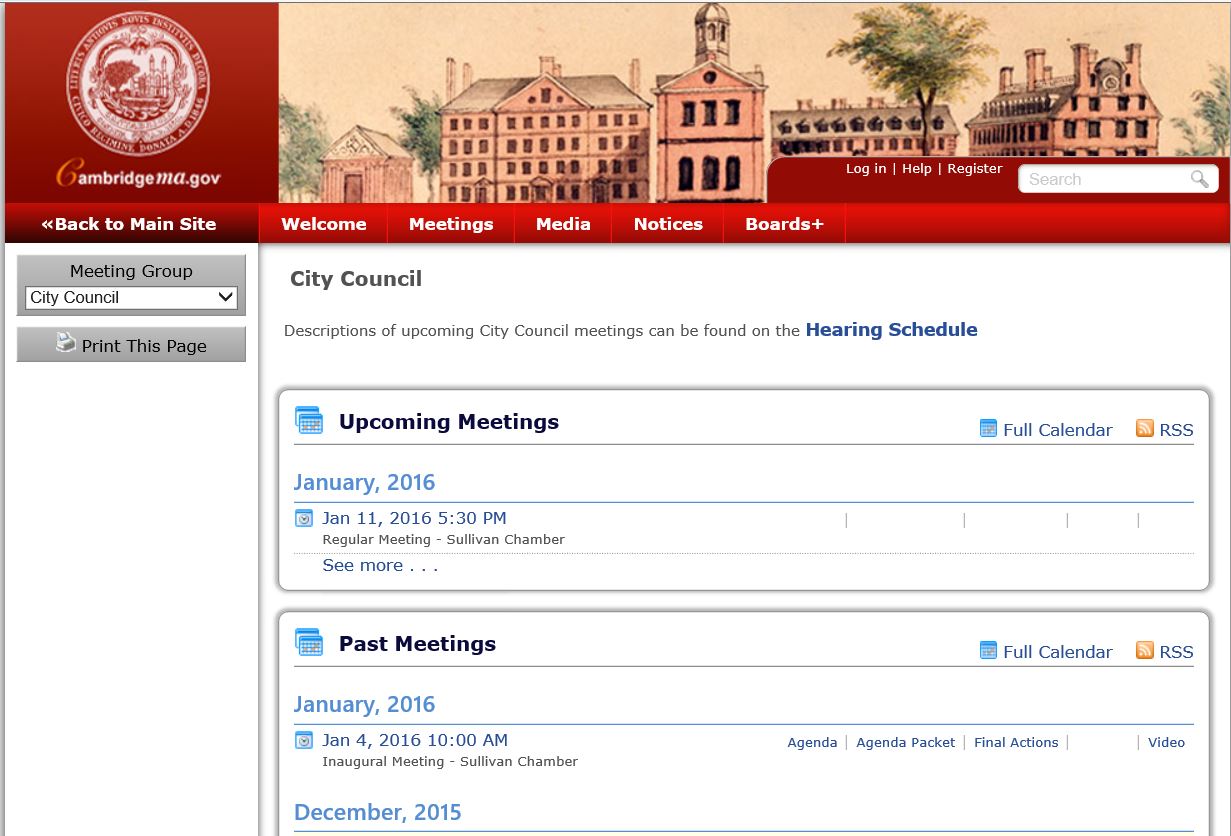The width and height of the screenshot is (1231, 836).
Task: Expand the Boards+ menu
Action: pyautogui.click(x=784, y=224)
